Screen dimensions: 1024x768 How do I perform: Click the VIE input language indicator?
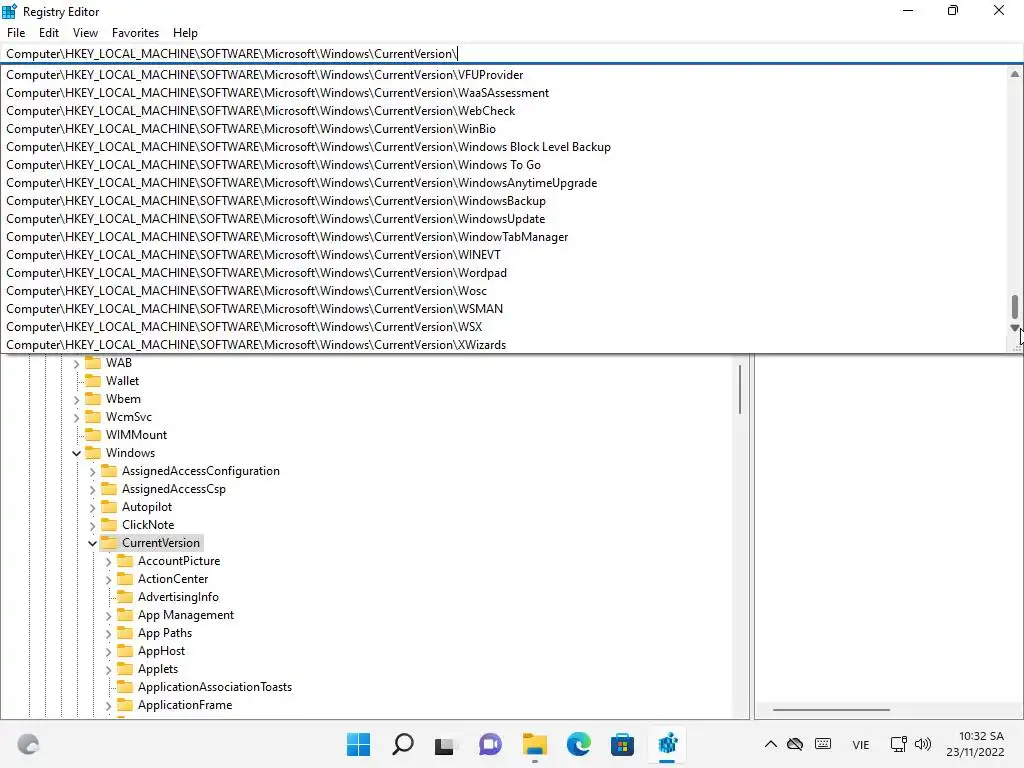(x=861, y=744)
